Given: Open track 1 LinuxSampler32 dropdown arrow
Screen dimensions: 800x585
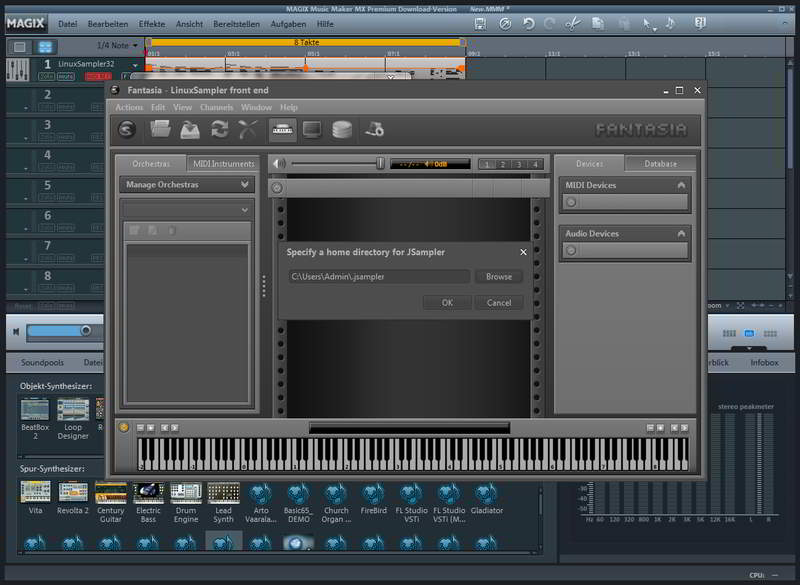Looking at the screenshot, I should pyautogui.click(x=135, y=65).
